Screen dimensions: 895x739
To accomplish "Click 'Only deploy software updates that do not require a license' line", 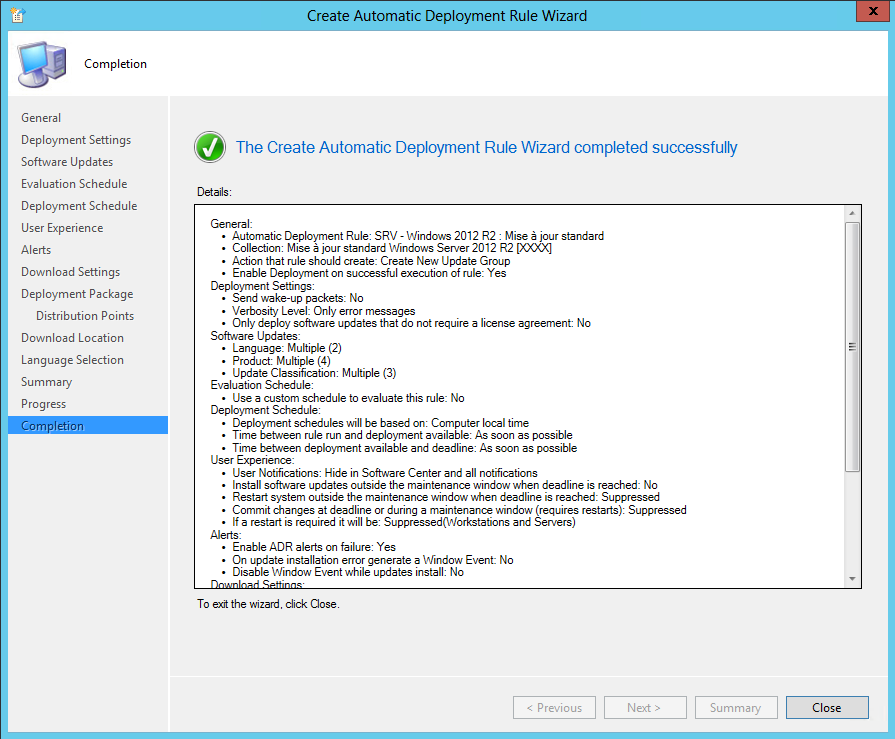I will pyautogui.click(x=411, y=323).
